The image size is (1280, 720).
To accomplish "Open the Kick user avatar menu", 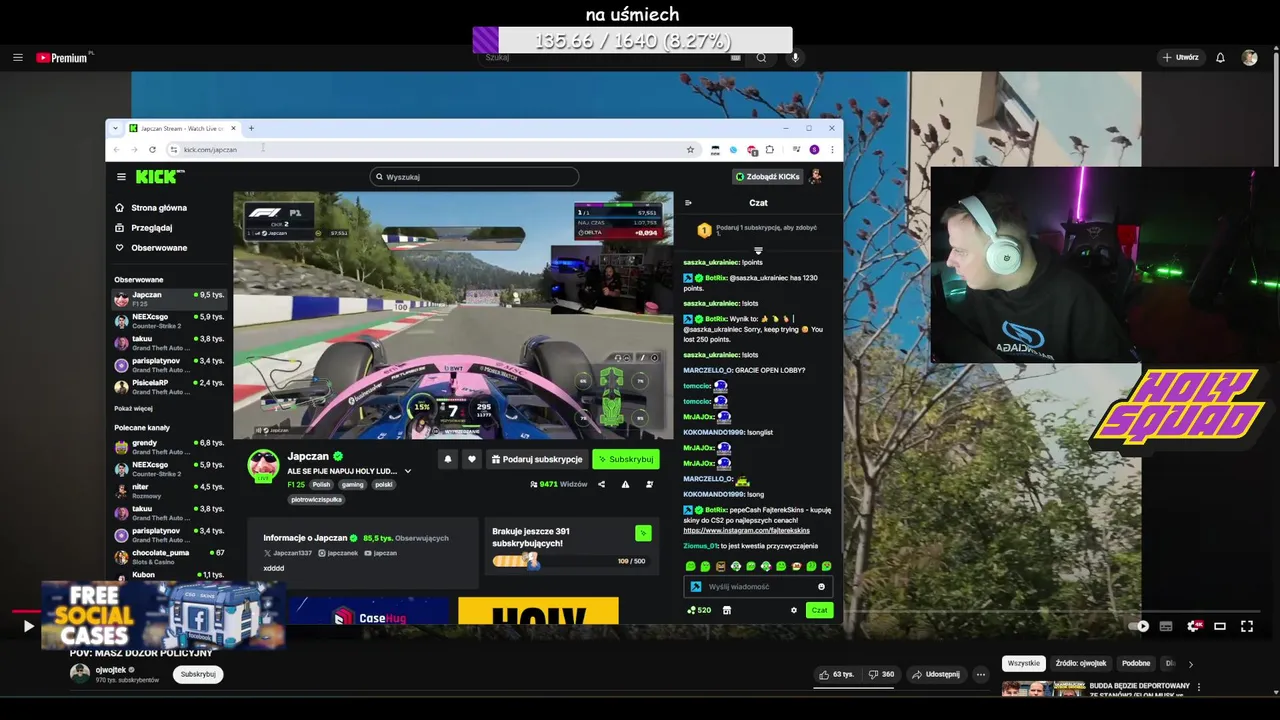I will point(816,177).
